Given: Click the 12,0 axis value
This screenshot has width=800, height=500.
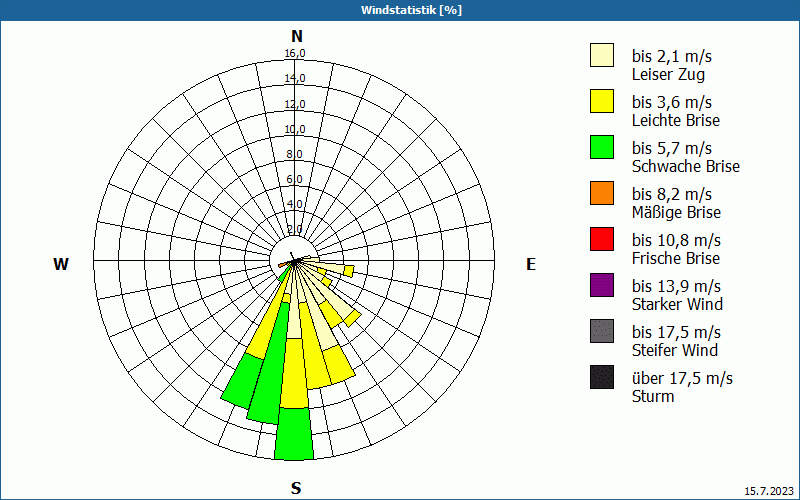Looking at the screenshot, I should click(x=295, y=104).
